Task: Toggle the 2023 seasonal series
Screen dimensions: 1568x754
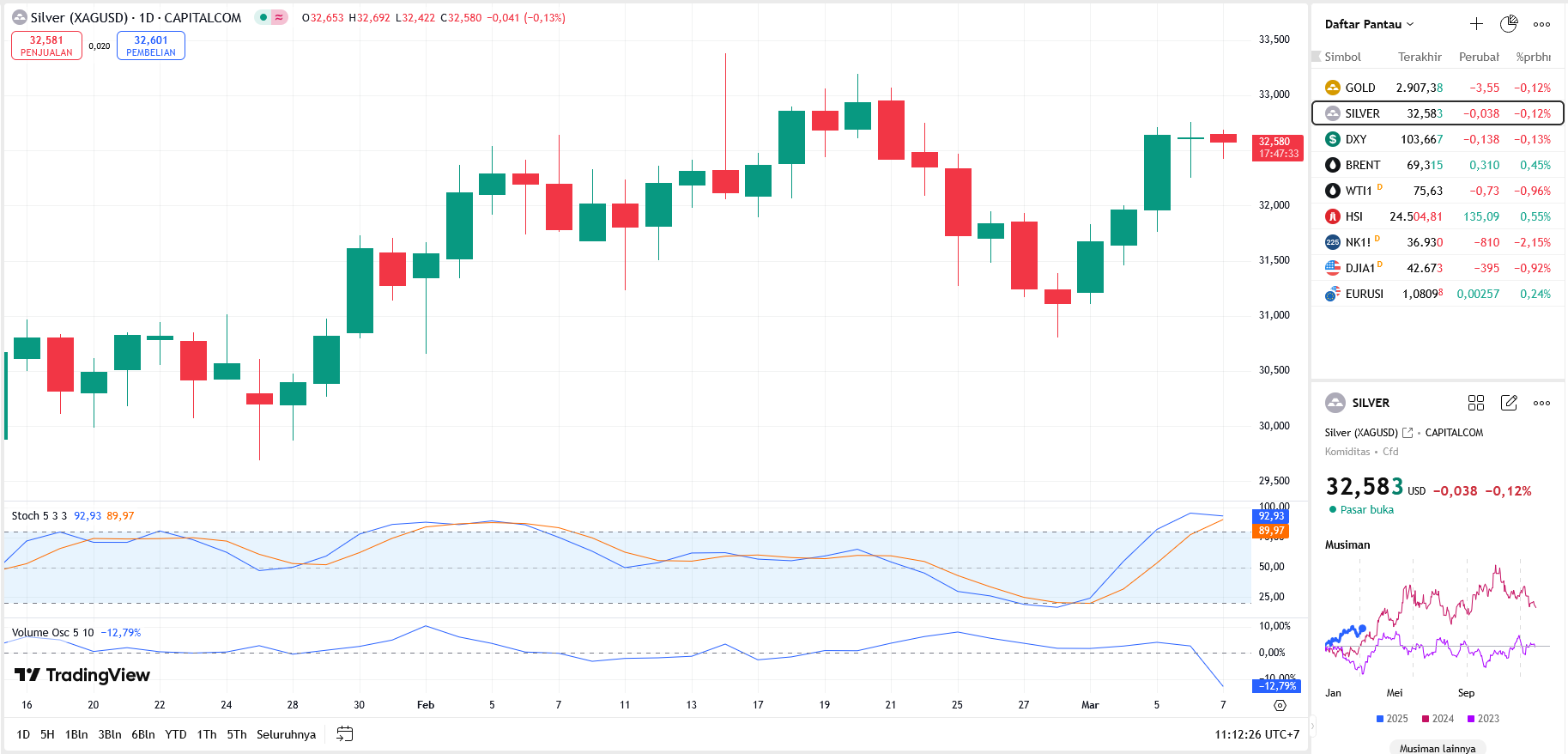Action: [x=1483, y=719]
